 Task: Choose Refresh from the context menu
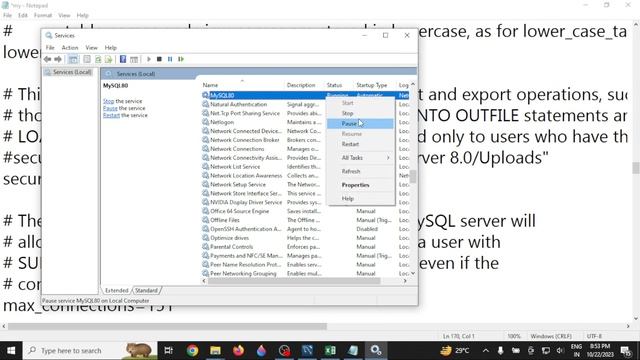tap(360, 171)
